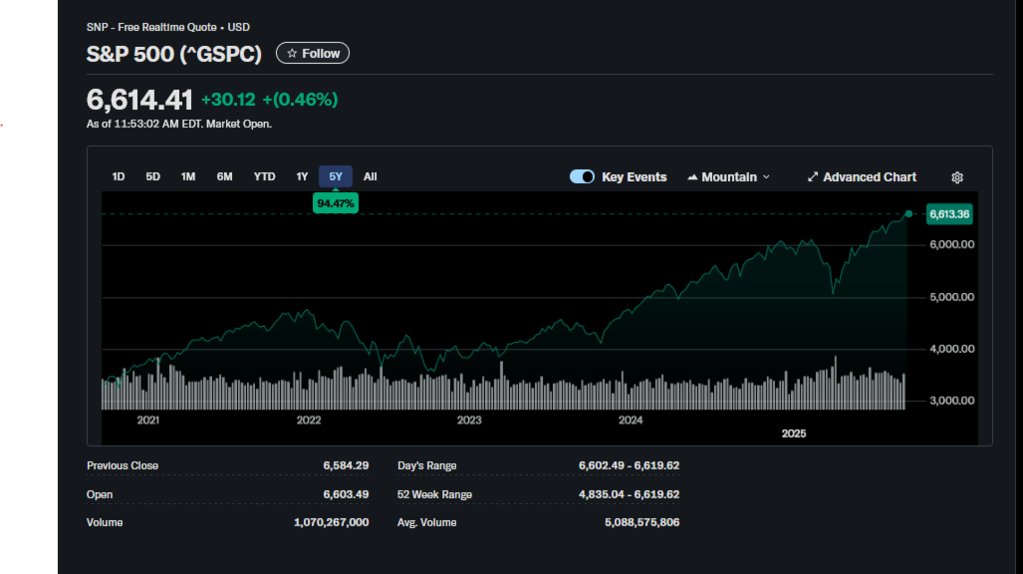Click the 2024 axis label

[630, 420]
